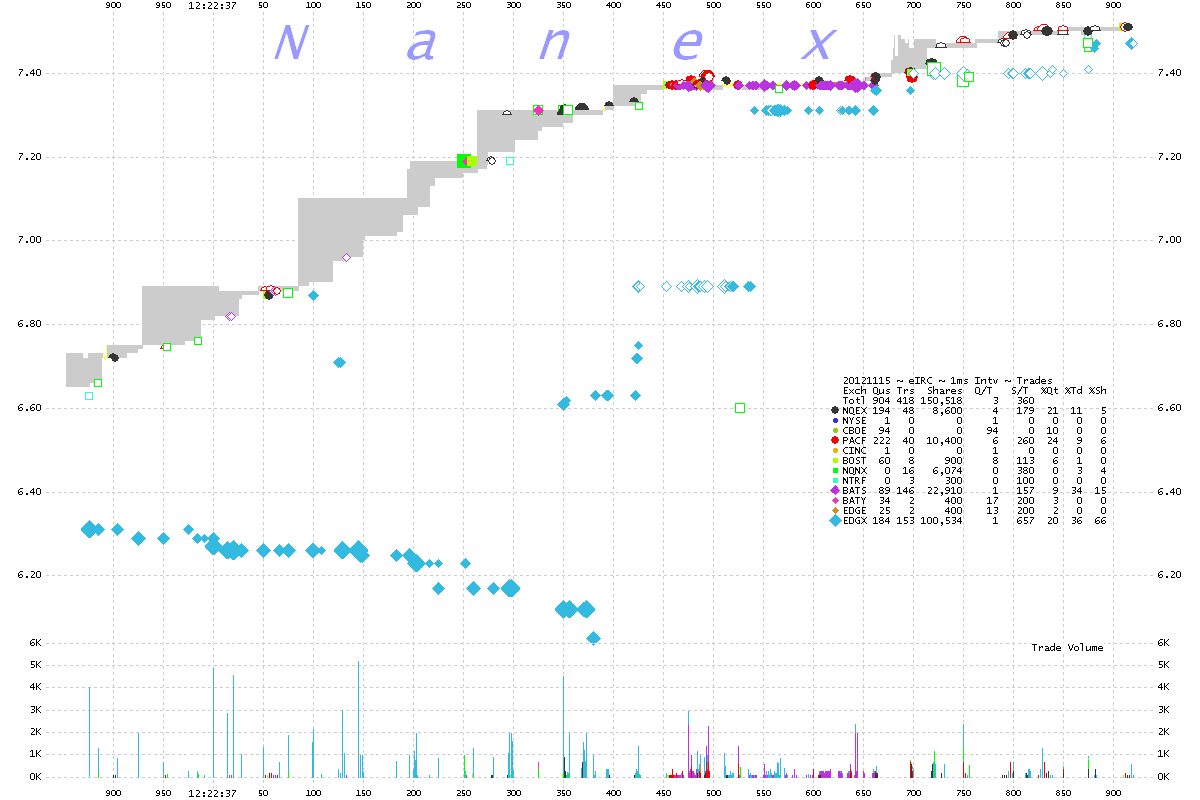
Task: Click the purple BATS legend diamond
Action: pyautogui.click(x=835, y=491)
